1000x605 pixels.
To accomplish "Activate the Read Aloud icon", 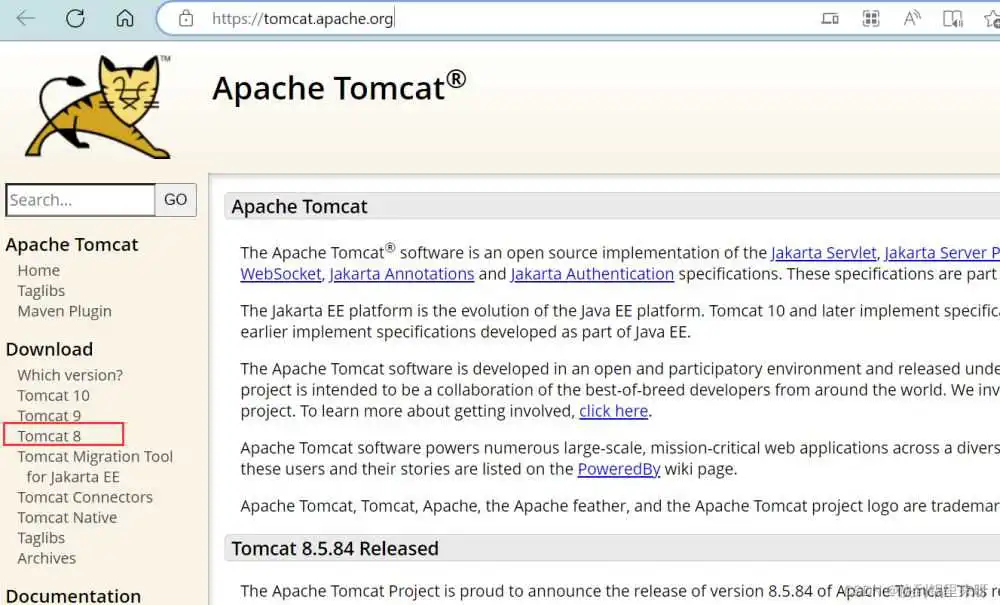I will (x=912, y=18).
